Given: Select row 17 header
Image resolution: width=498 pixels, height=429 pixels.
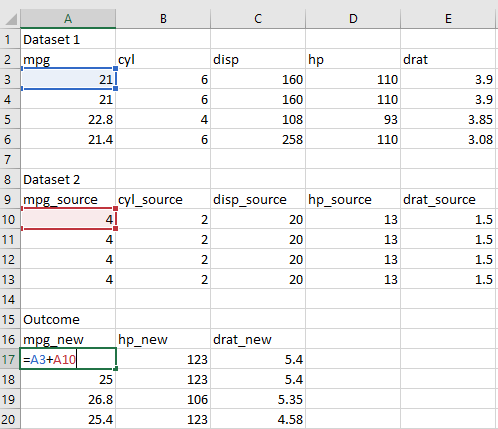Looking at the screenshot, I should point(10,359).
